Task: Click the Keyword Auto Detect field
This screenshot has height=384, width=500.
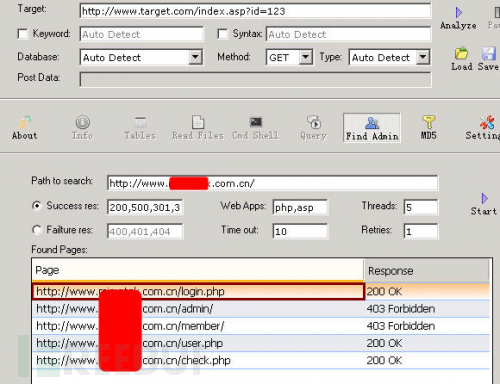Action: (141, 34)
